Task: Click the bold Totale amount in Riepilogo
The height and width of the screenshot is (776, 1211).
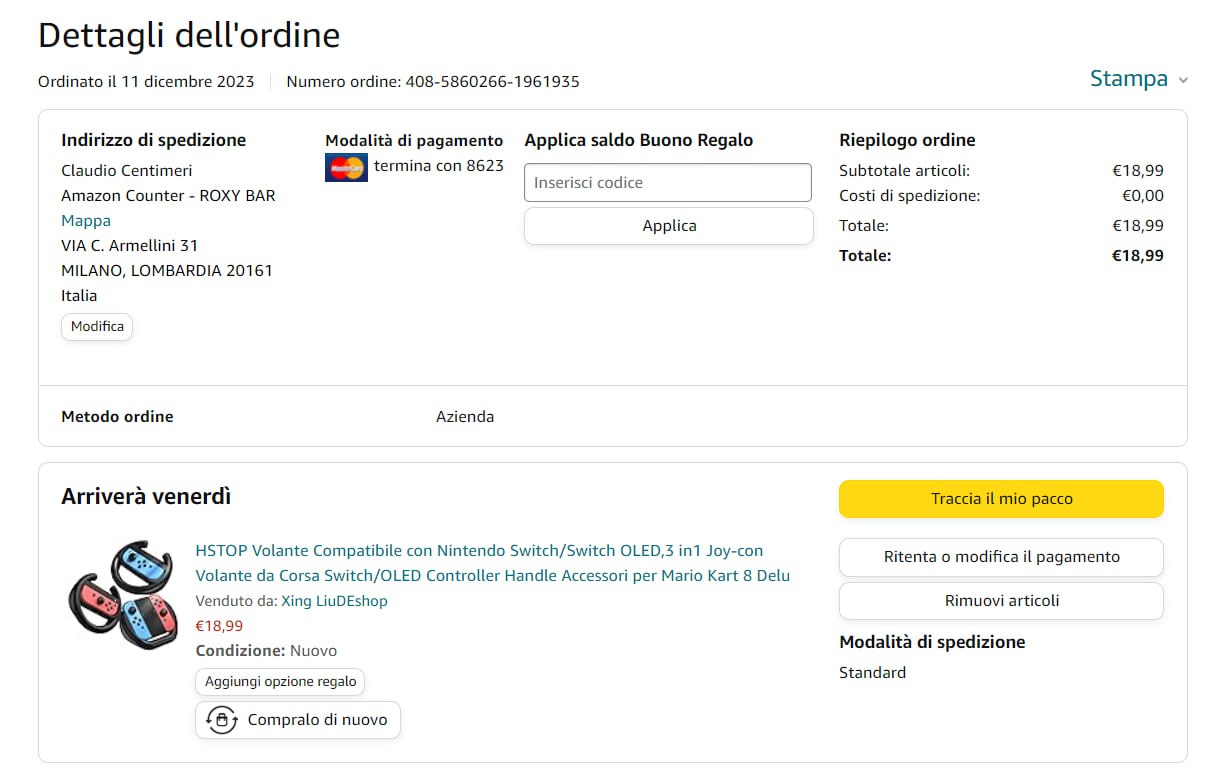Action: (1137, 256)
